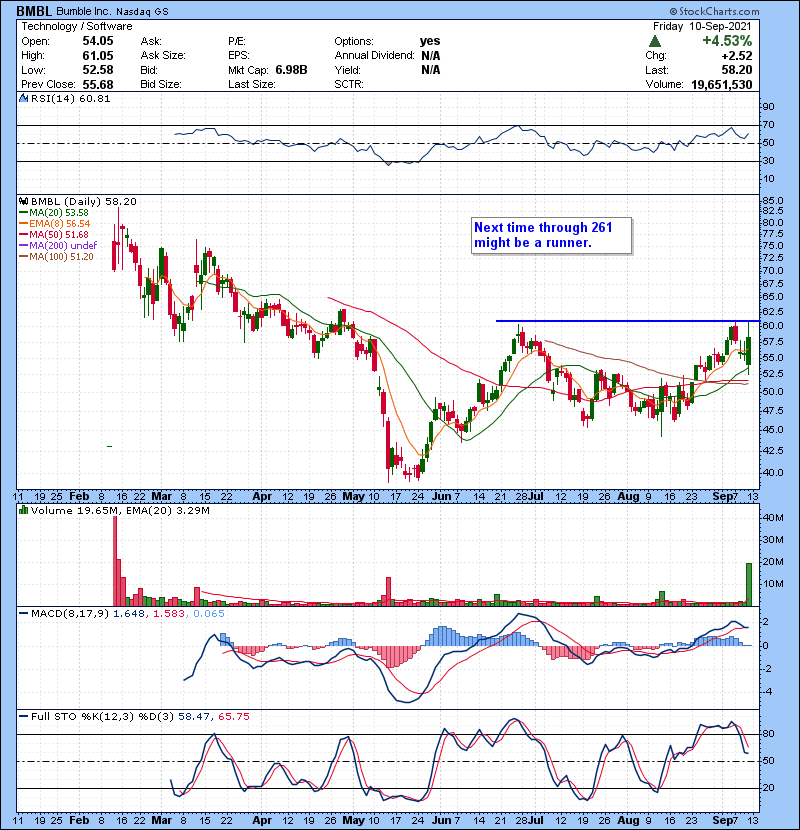
Task: Click the 'Next time through 261' annotation box
Action: [x=551, y=235]
